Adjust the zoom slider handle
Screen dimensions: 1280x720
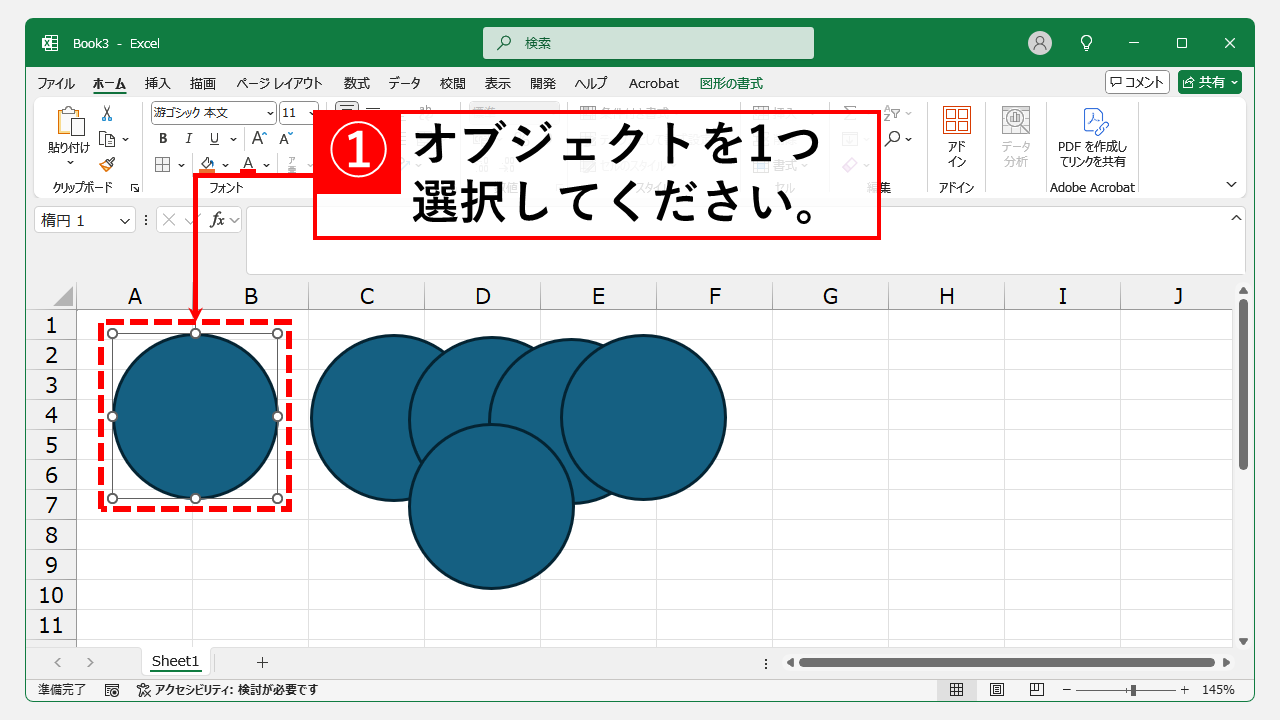coord(1132,690)
